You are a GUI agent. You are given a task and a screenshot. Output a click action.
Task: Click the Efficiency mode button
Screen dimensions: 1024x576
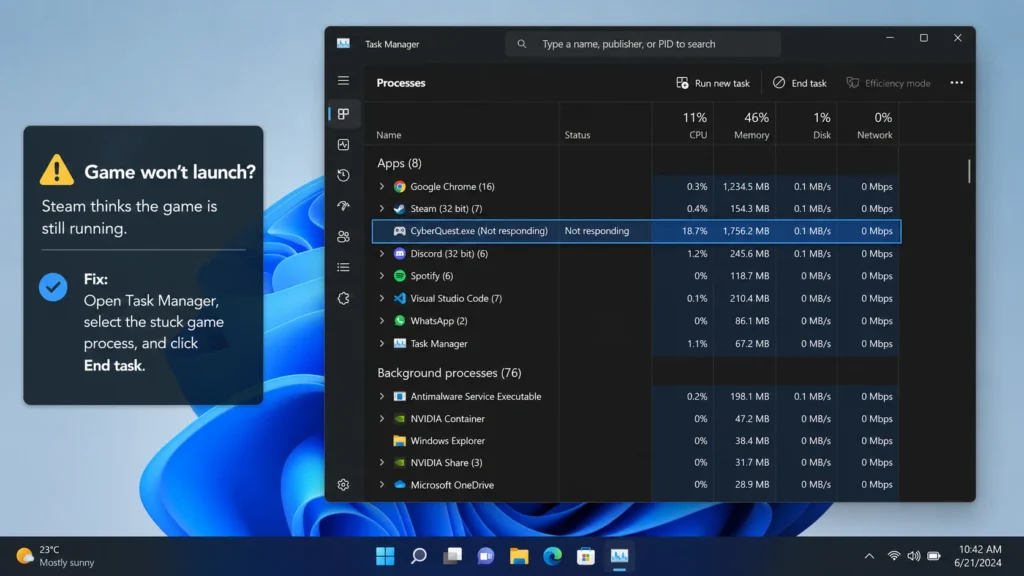(888, 83)
